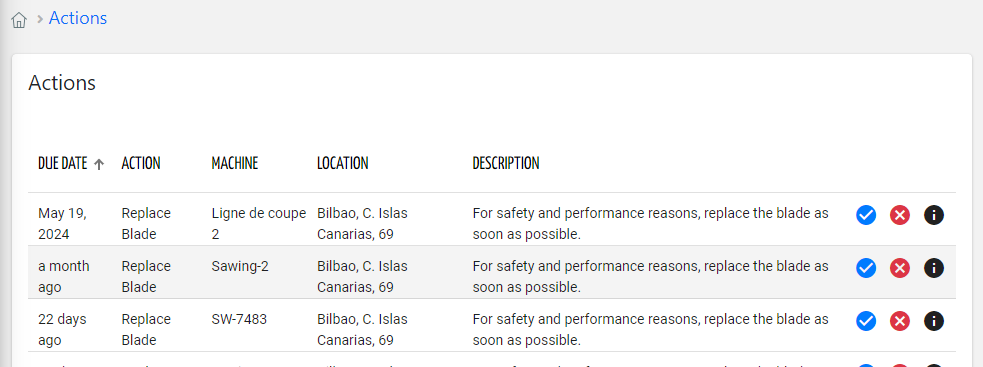Image resolution: width=983 pixels, height=367 pixels.
Task: Sort table by Due Date column header
Action: tap(63, 164)
